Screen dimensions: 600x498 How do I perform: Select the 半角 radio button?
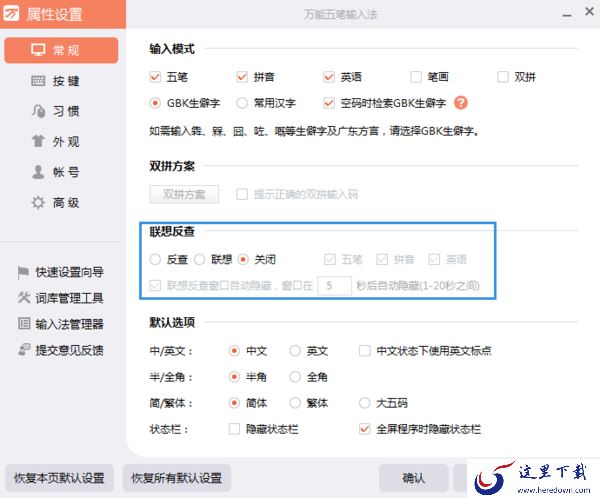(x=234, y=377)
